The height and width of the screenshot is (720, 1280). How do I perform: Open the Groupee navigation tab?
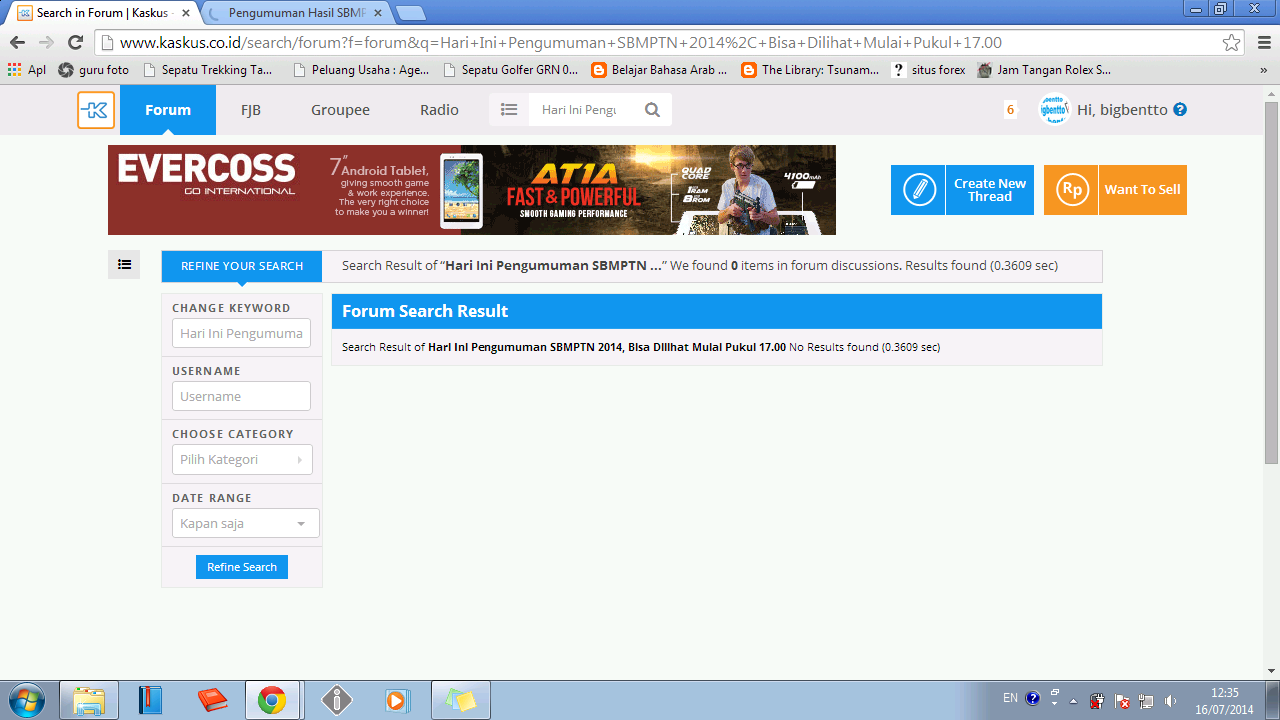click(340, 110)
